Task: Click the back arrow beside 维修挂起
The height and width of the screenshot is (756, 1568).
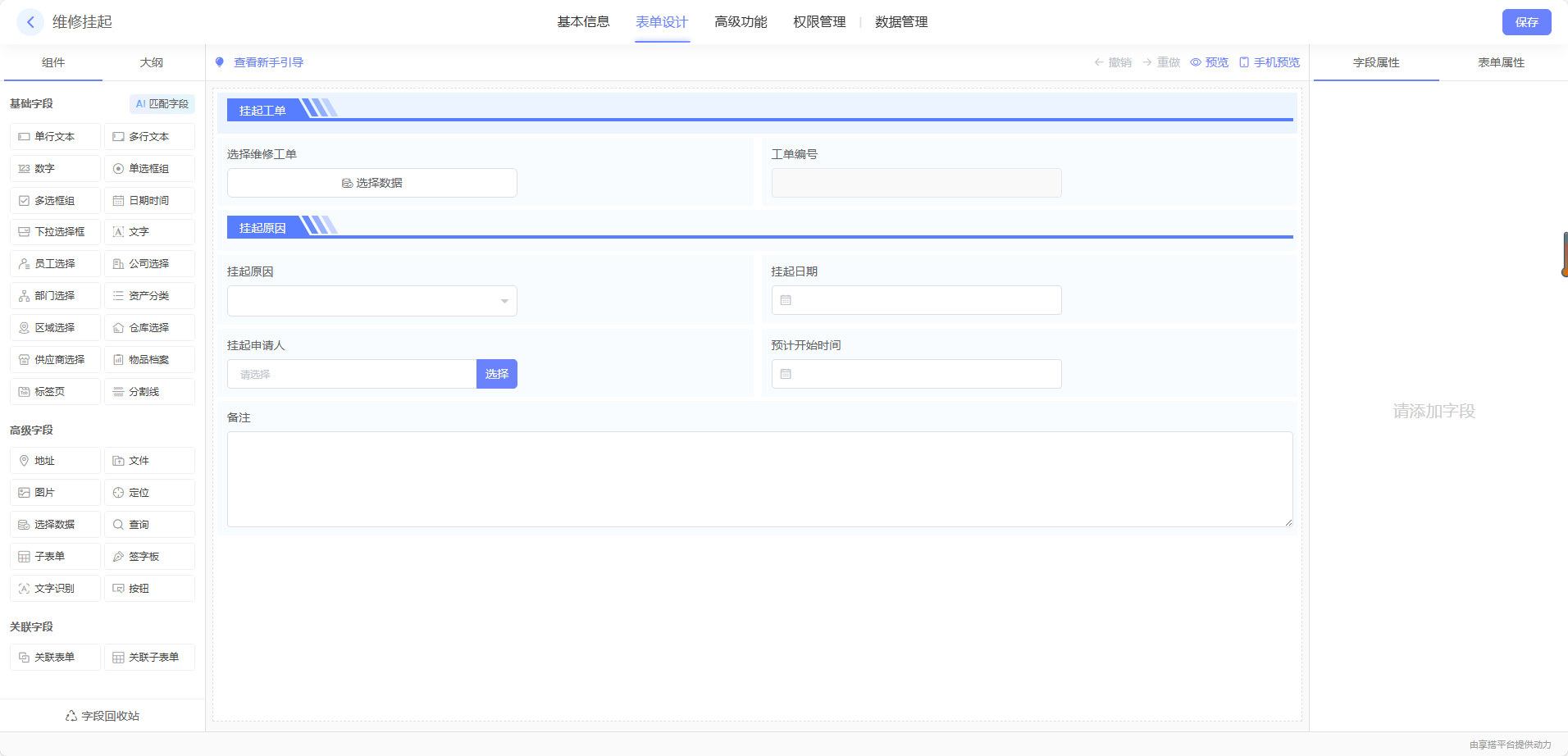Action: coord(30,22)
